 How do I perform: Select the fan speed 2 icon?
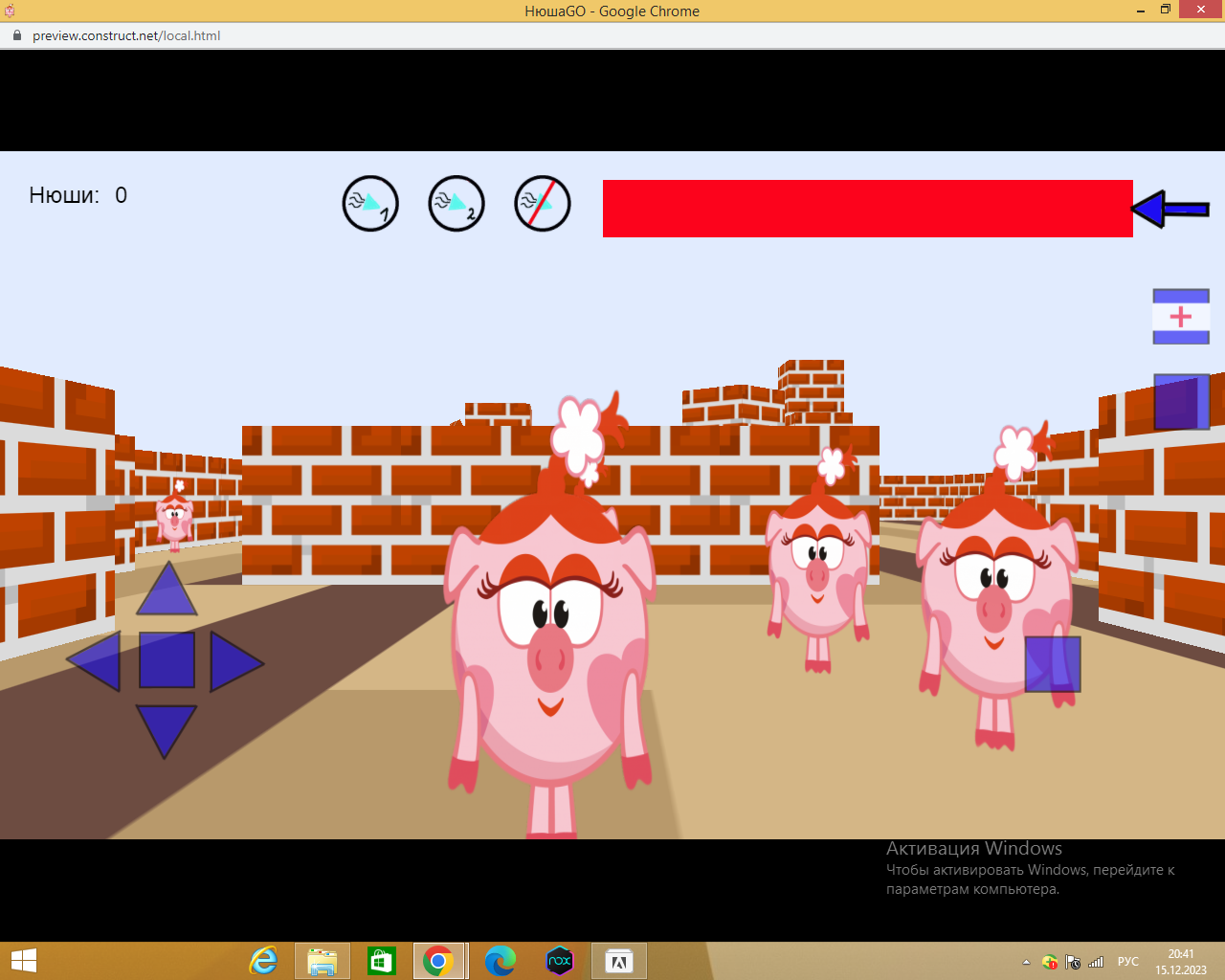pyautogui.click(x=457, y=204)
